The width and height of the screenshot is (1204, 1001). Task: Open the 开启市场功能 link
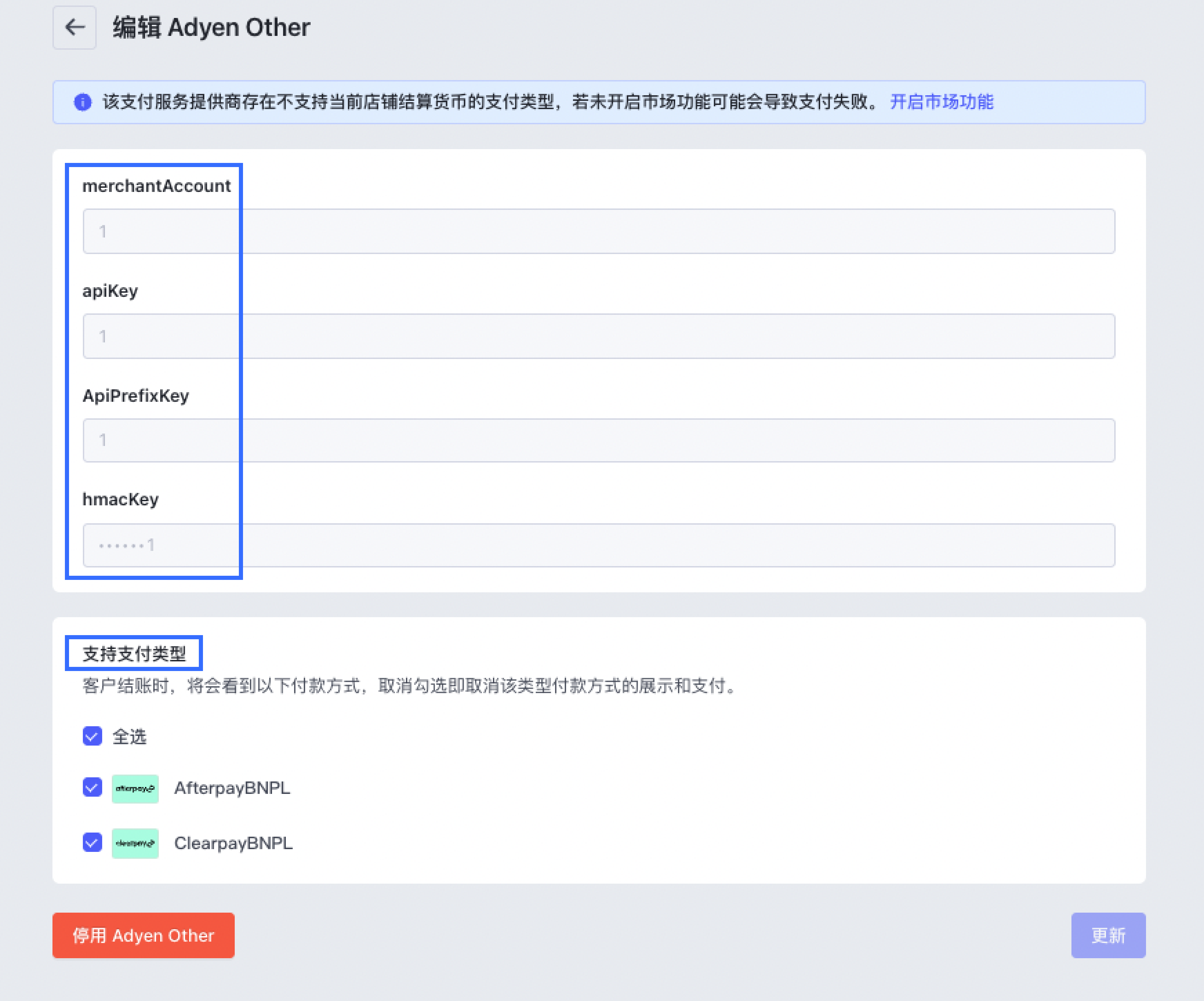tap(941, 102)
